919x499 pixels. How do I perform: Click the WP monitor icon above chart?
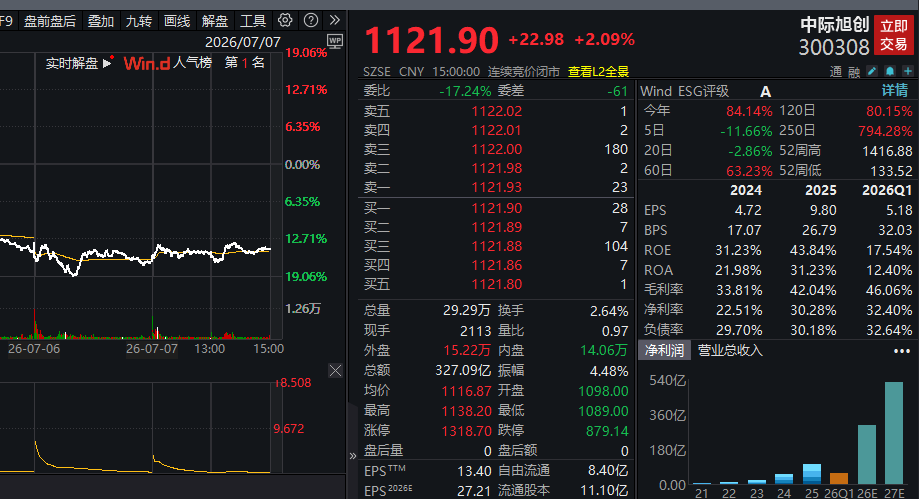[335, 40]
